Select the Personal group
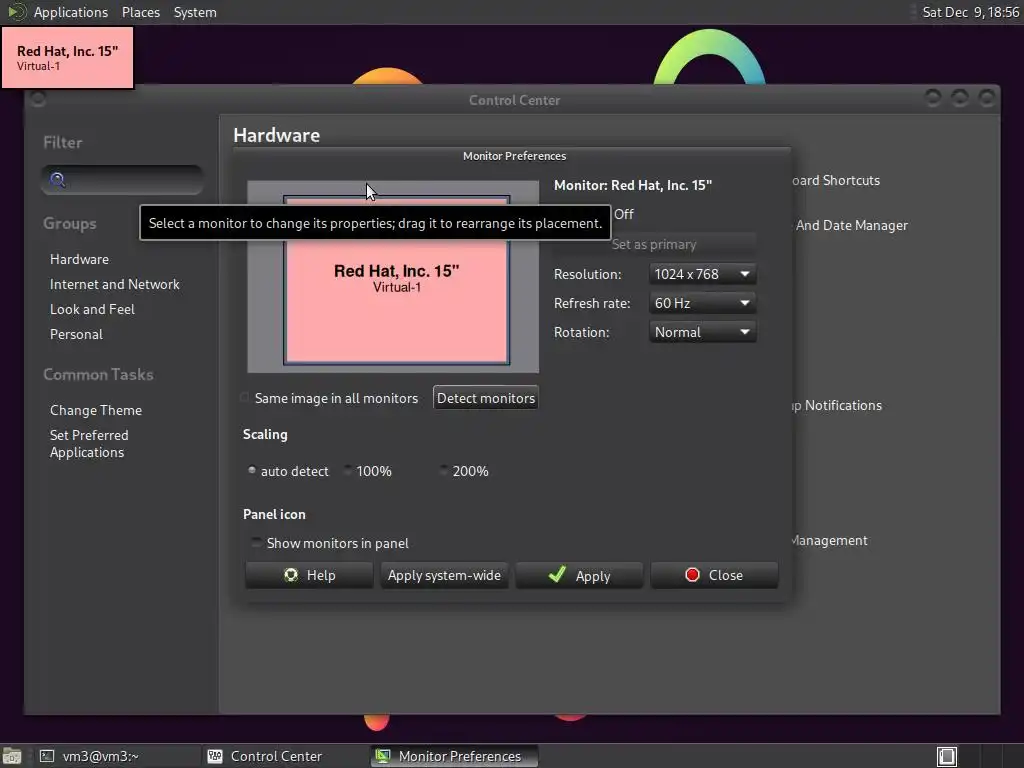1024x768 pixels. tap(76, 334)
